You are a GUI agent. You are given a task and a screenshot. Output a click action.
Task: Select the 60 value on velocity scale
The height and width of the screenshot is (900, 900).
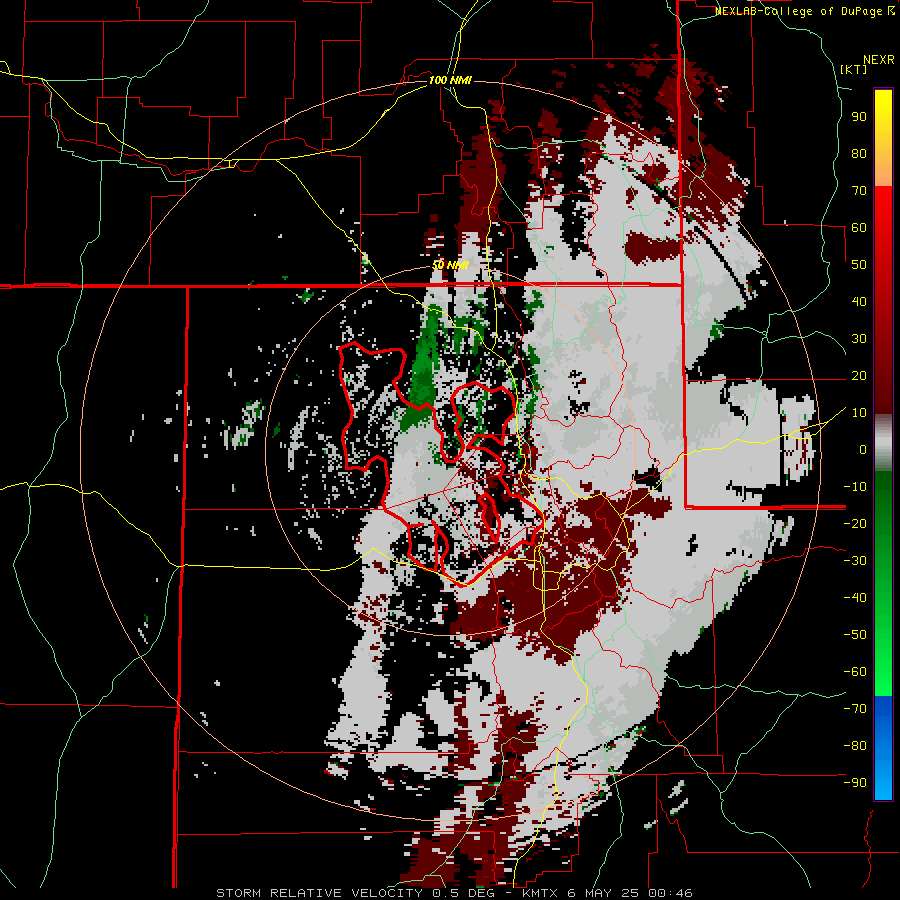pyautogui.click(x=859, y=227)
